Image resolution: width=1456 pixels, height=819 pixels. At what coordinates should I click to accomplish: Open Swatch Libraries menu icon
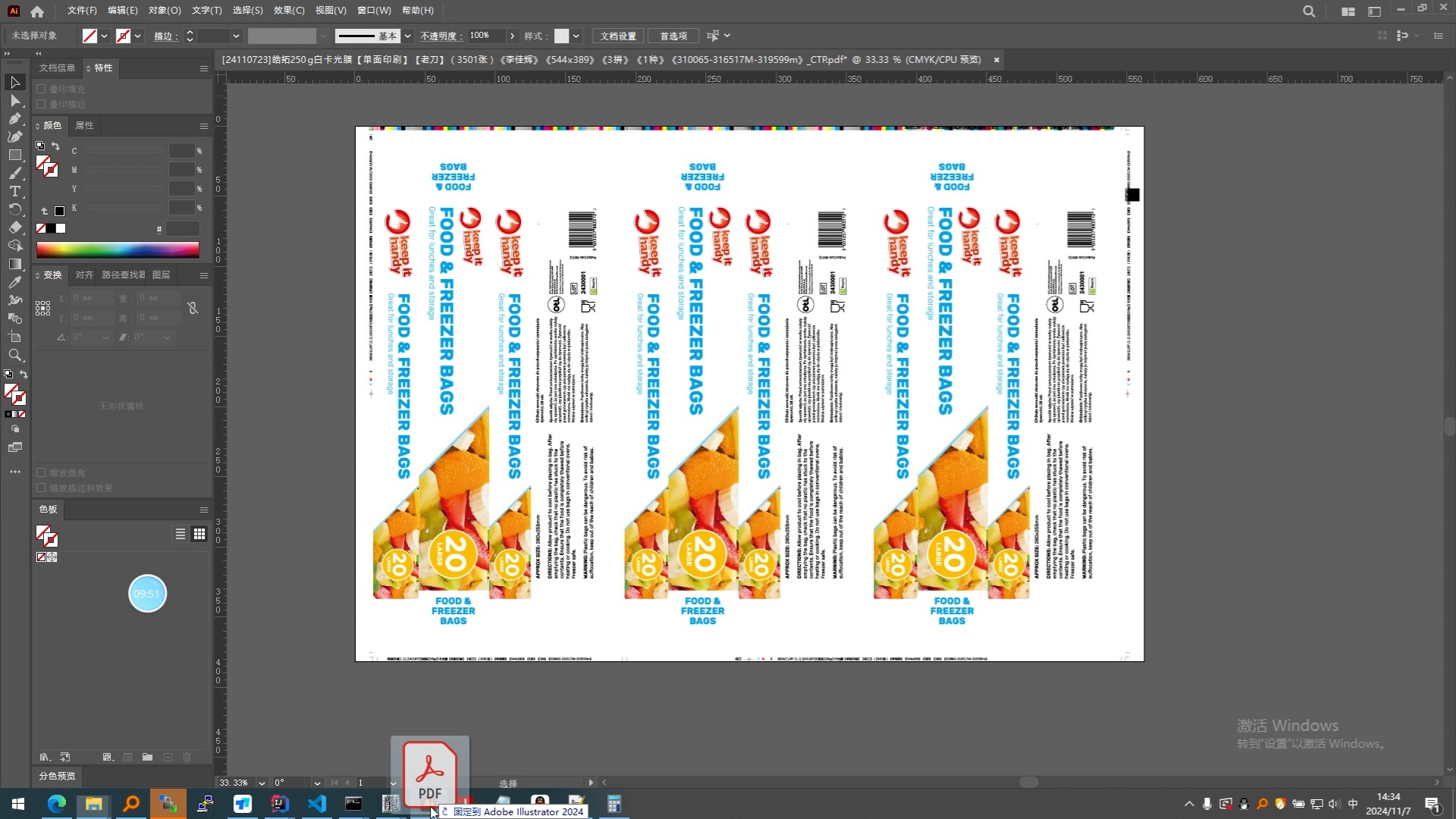point(45,757)
